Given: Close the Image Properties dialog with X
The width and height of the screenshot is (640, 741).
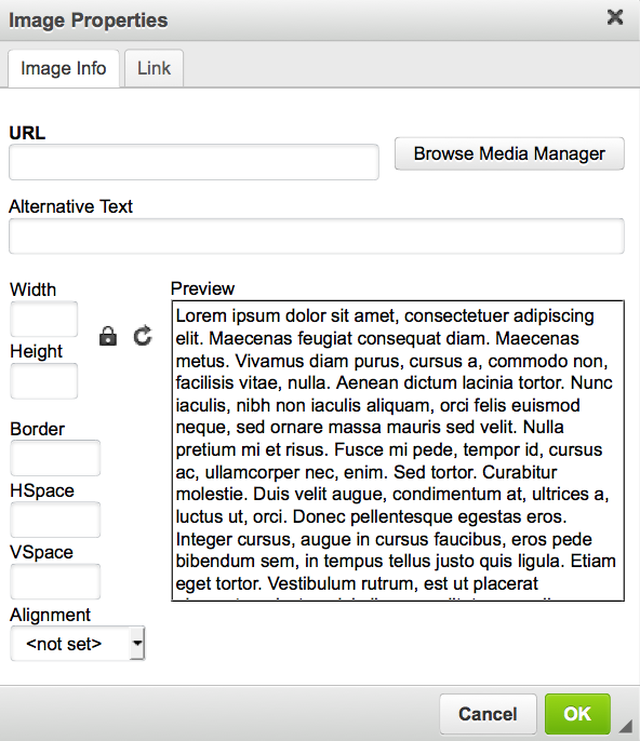Looking at the screenshot, I should click(615, 17).
